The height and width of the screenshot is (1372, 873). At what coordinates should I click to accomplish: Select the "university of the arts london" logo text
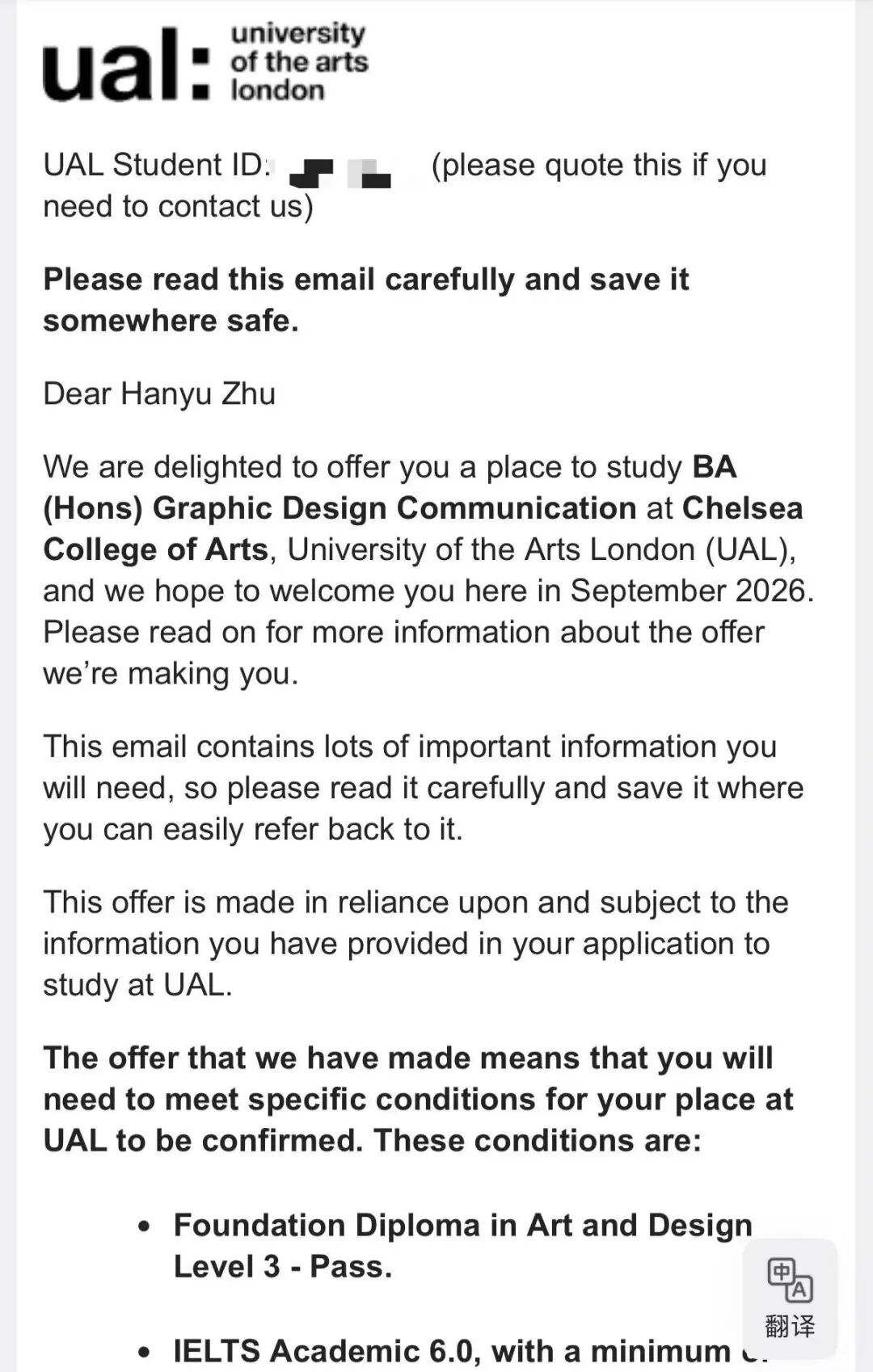click(x=299, y=61)
